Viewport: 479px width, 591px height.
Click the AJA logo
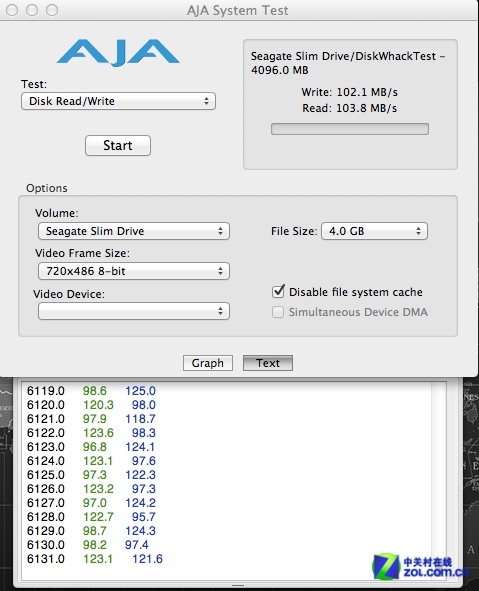pos(118,52)
